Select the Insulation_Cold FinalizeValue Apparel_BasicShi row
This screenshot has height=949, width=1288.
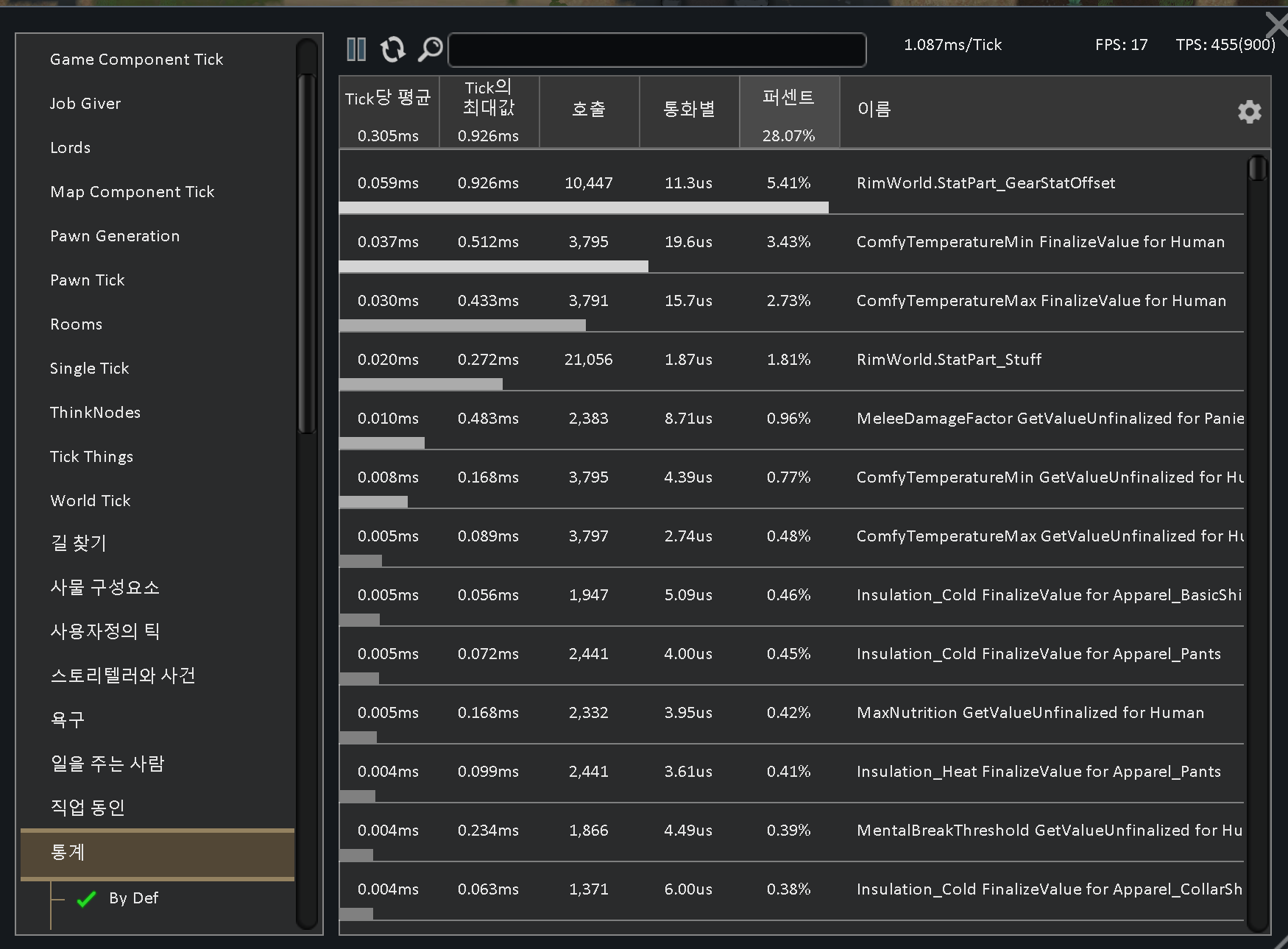pyautogui.click(x=791, y=595)
